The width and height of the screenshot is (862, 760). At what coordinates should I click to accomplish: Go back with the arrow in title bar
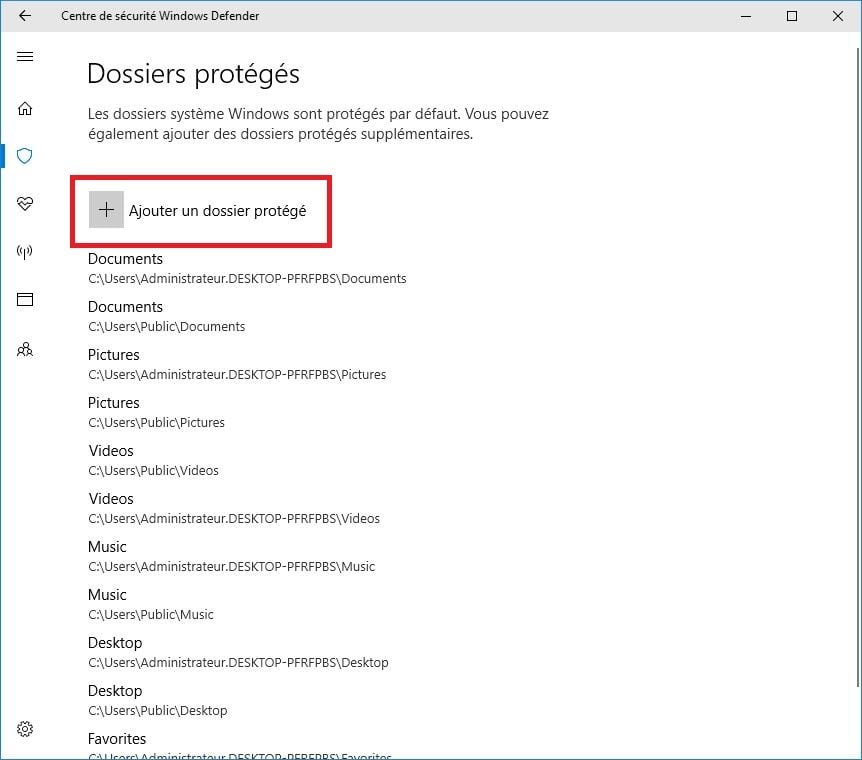pos(25,15)
